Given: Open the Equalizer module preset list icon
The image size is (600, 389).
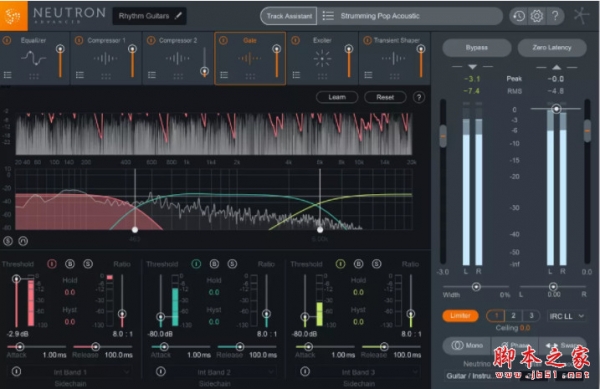Looking at the screenshot, I should click(7, 75).
